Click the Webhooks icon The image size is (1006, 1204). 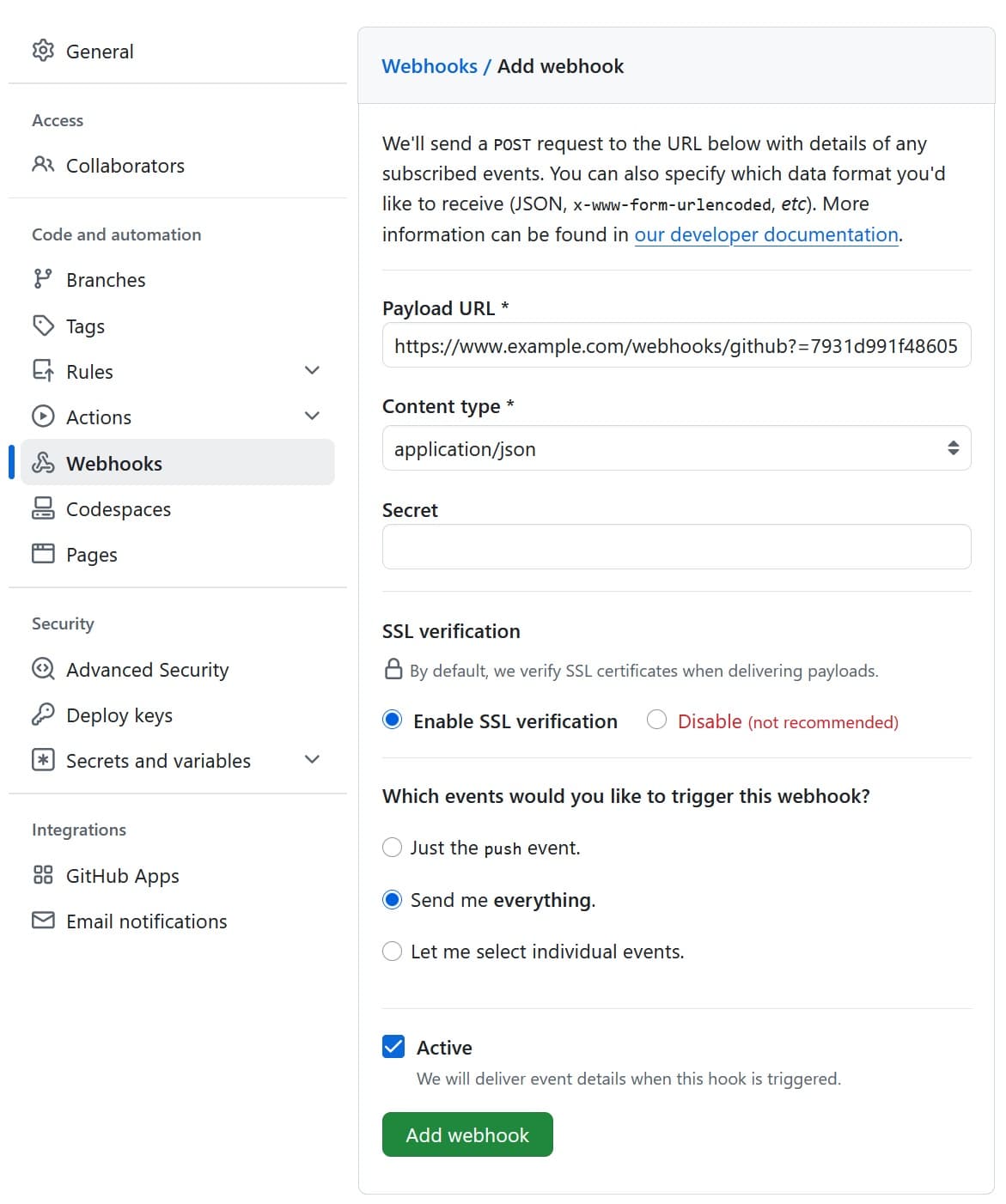(43, 463)
